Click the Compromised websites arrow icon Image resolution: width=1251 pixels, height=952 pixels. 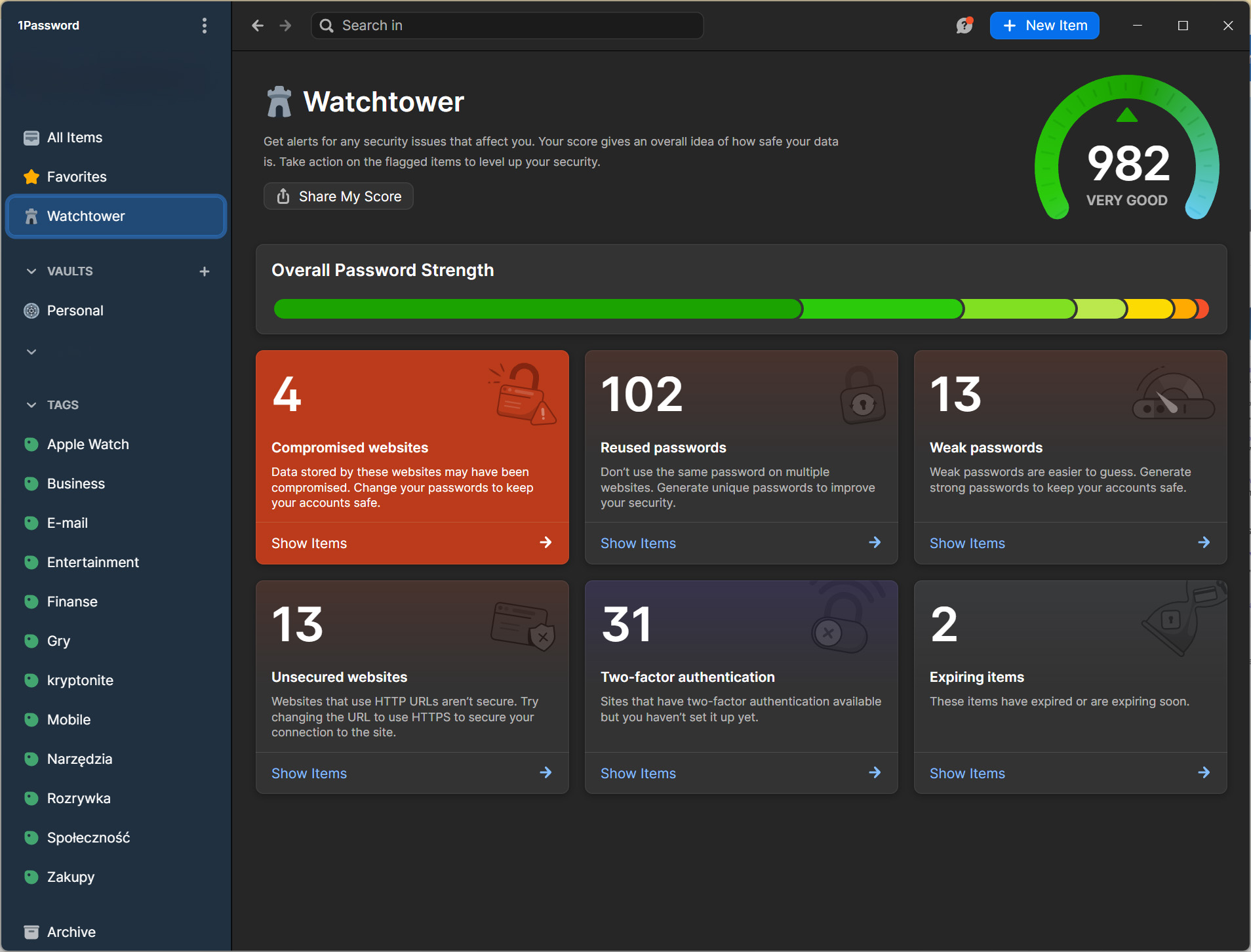(546, 543)
